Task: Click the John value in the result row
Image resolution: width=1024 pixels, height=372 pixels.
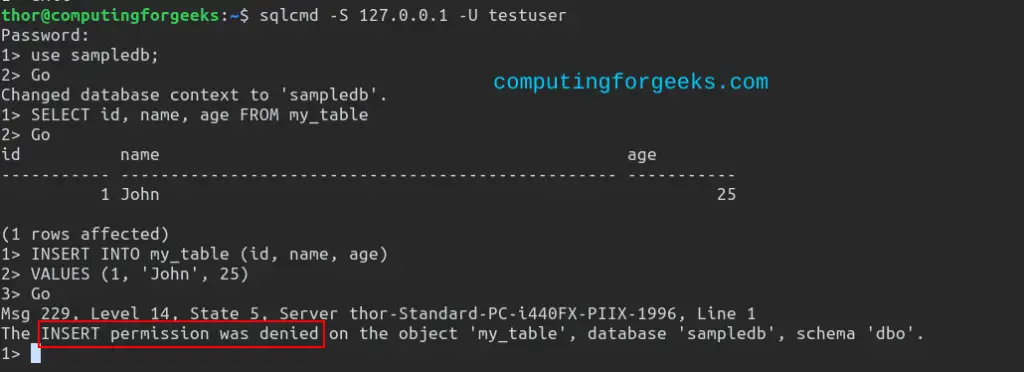Action: click(140, 194)
